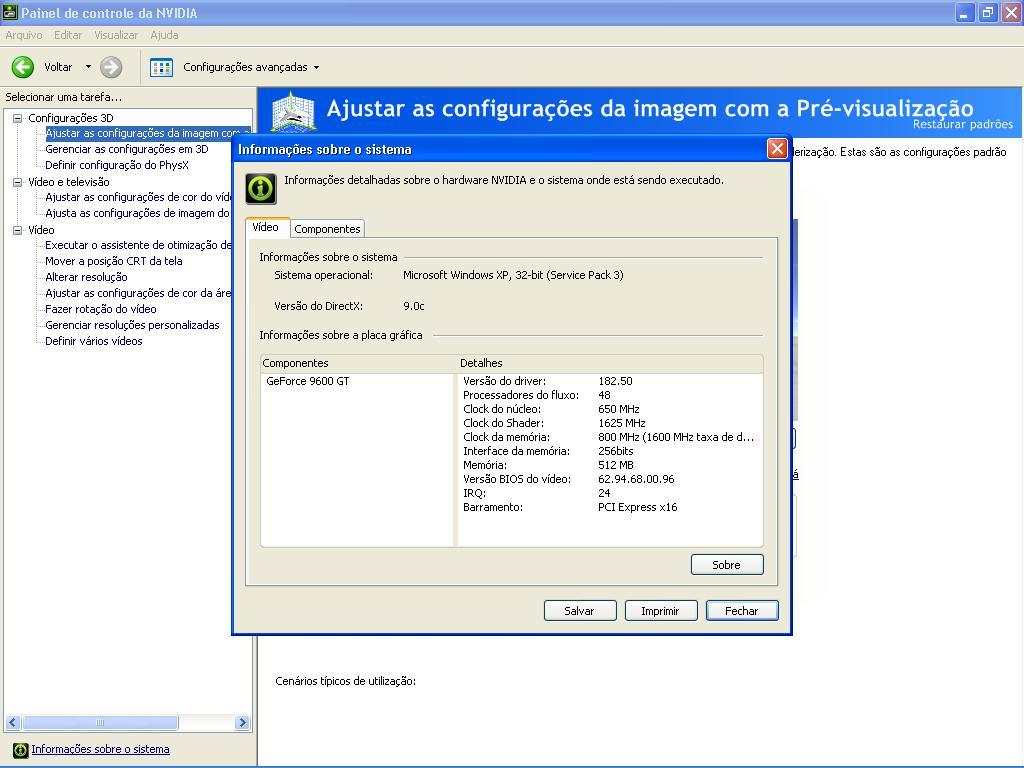Screen dimensions: 1024x768
Task: Click the IRQ value 24
Action: (604, 494)
